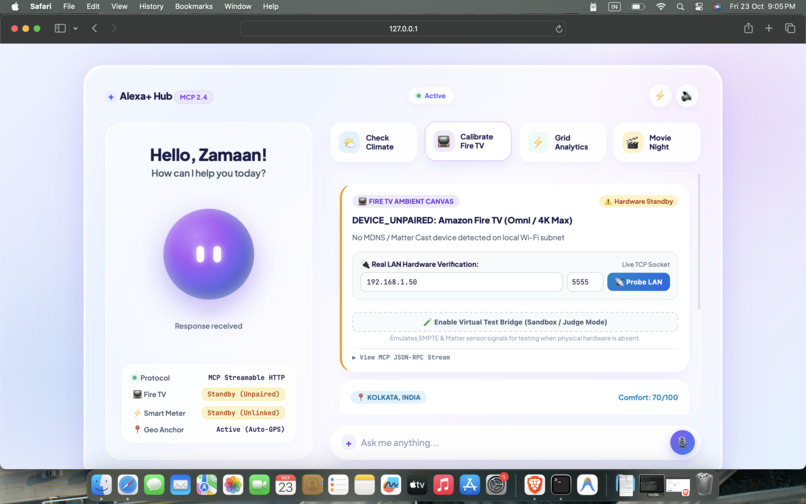The image size is (806, 504).
Task: Toggle the Safari sidebar icon
Action: pos(60,28)
